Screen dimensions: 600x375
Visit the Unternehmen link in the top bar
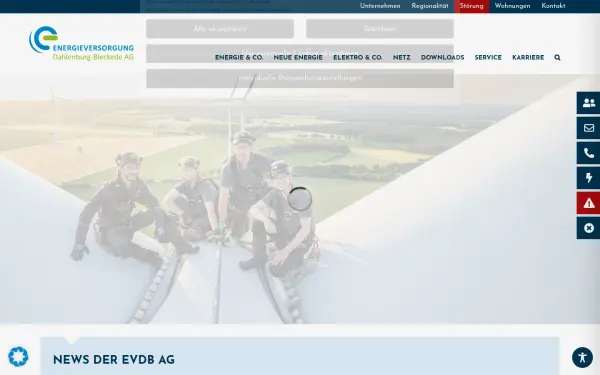click(380, 6)
